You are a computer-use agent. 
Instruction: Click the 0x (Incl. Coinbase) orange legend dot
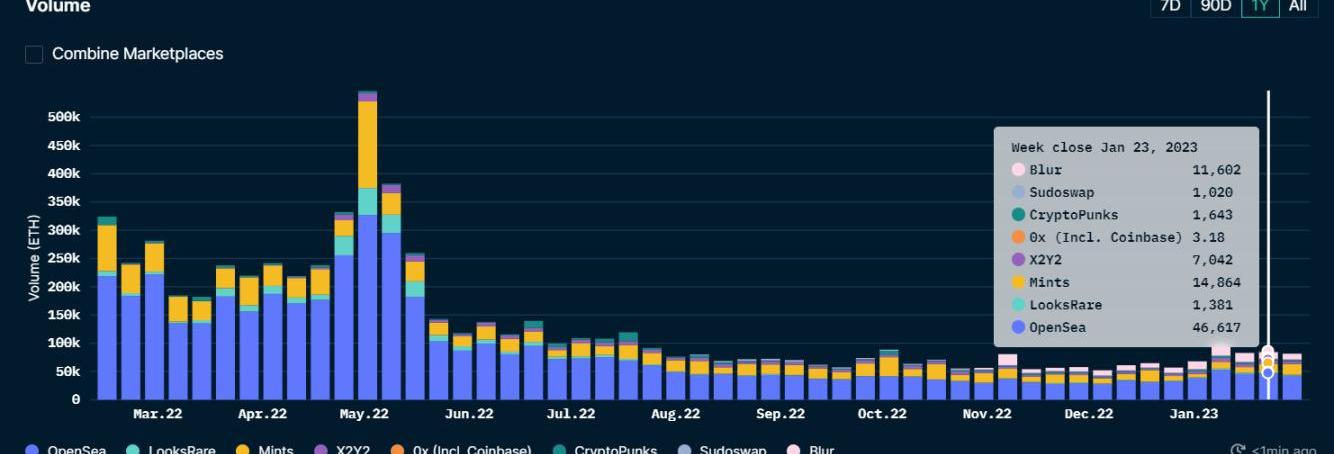(399, 450)
